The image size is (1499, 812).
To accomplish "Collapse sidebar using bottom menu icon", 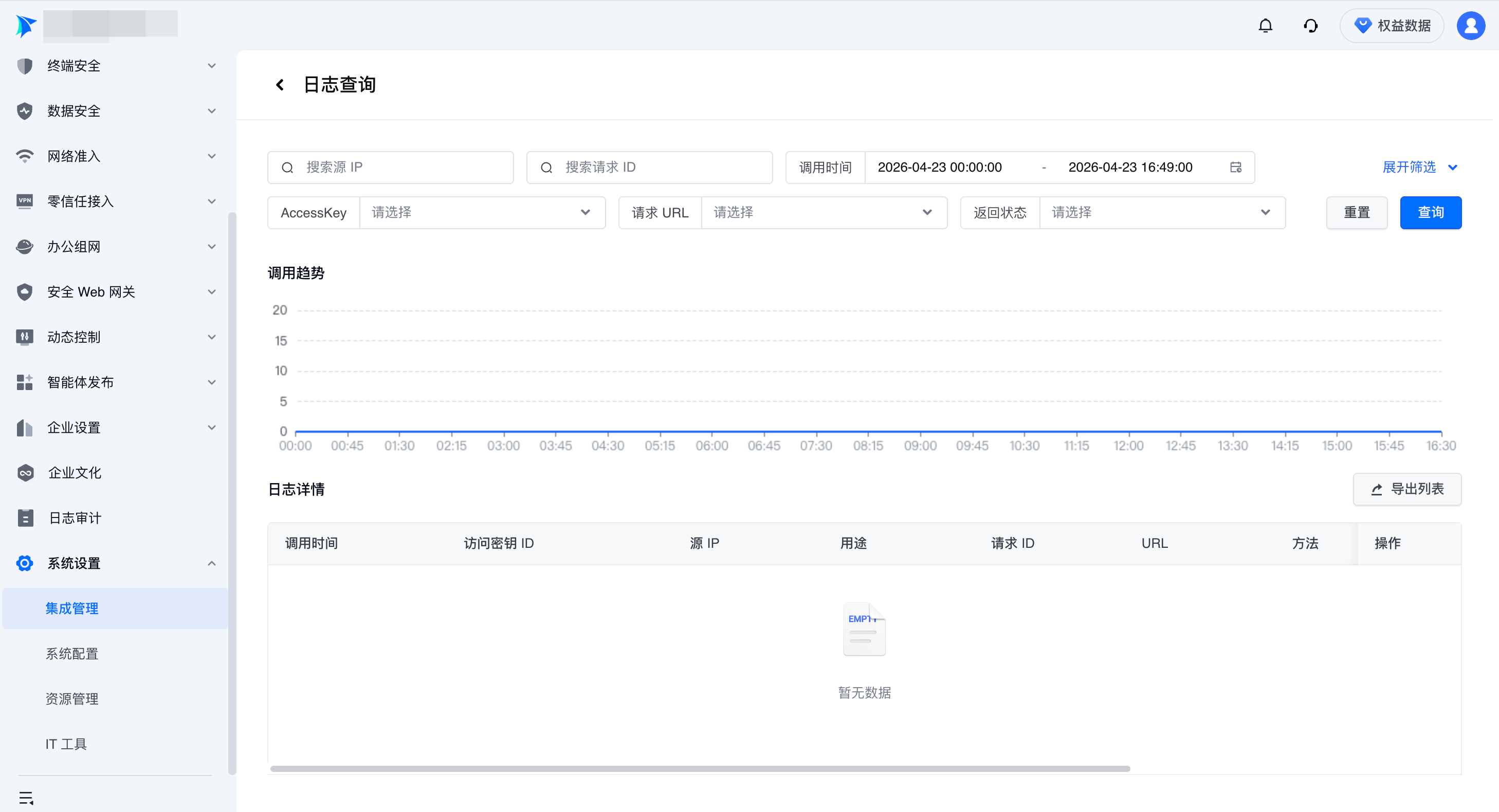I will [26, 798].
